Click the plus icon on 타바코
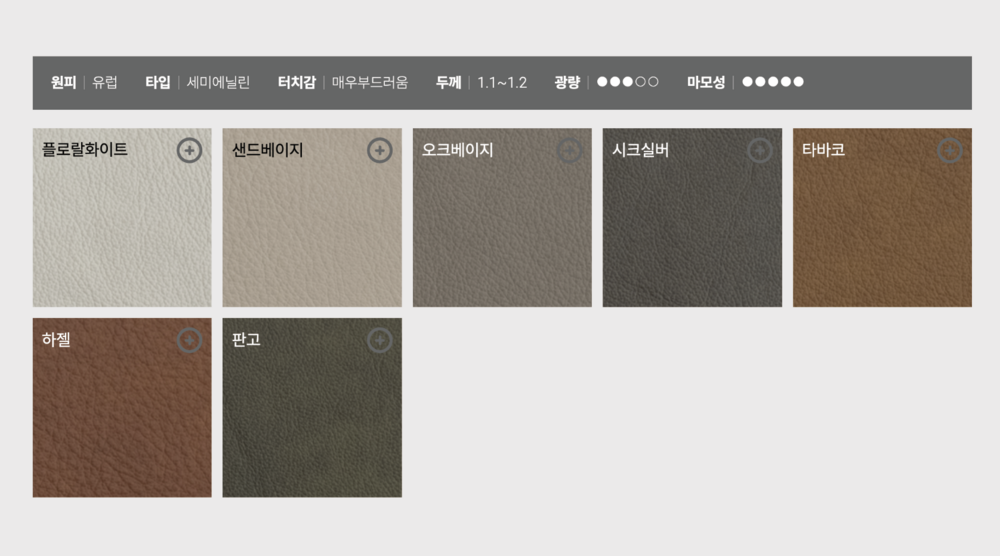 [949, 150]
